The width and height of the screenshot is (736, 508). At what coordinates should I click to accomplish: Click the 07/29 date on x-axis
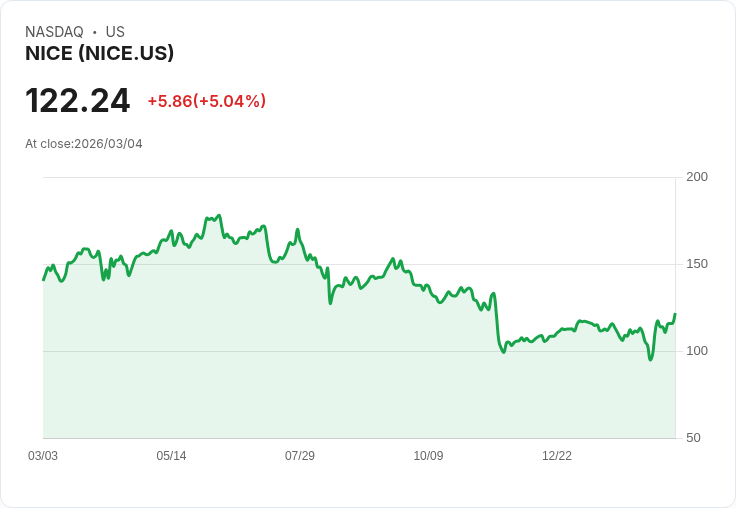click(300, 456)
